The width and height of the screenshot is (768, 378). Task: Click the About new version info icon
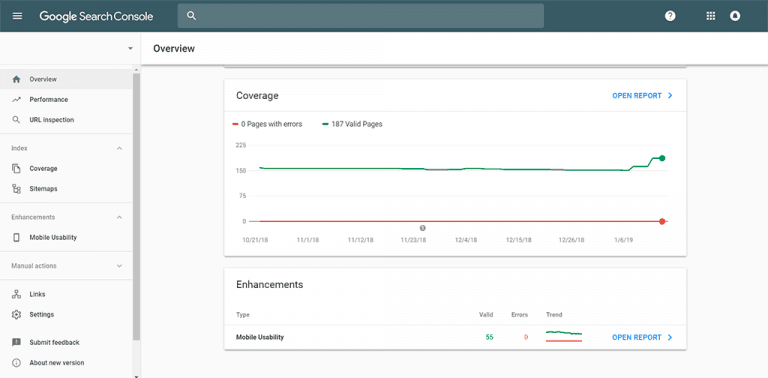(16, 363)
